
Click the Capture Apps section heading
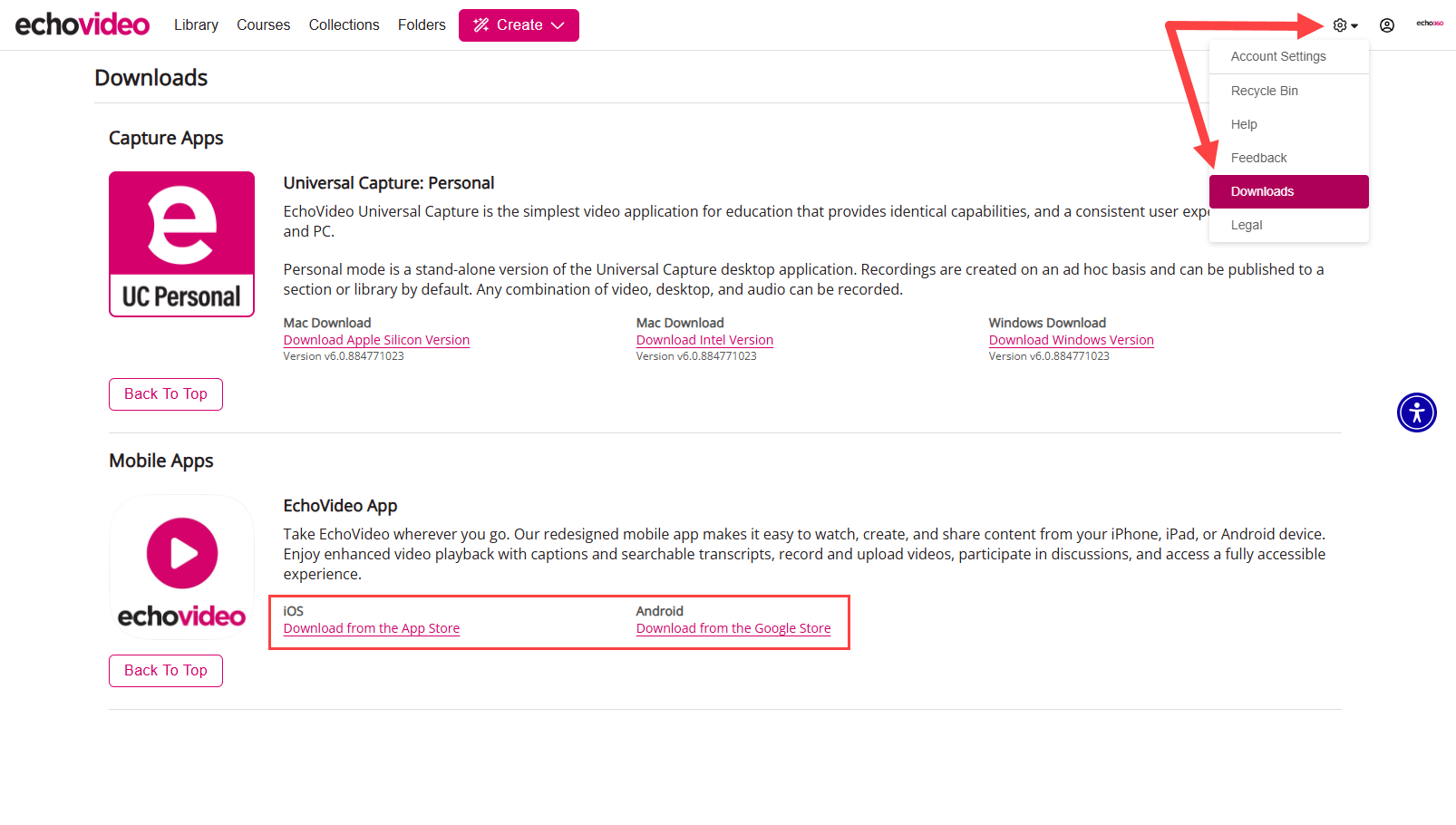tap(166, 138)
